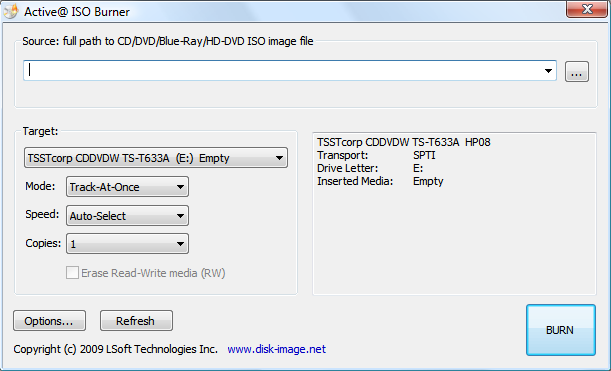Click 'TSSTcorp CDDVDW TS-T633A HP08' info text

pyautogui.click(x=404, y=142)
